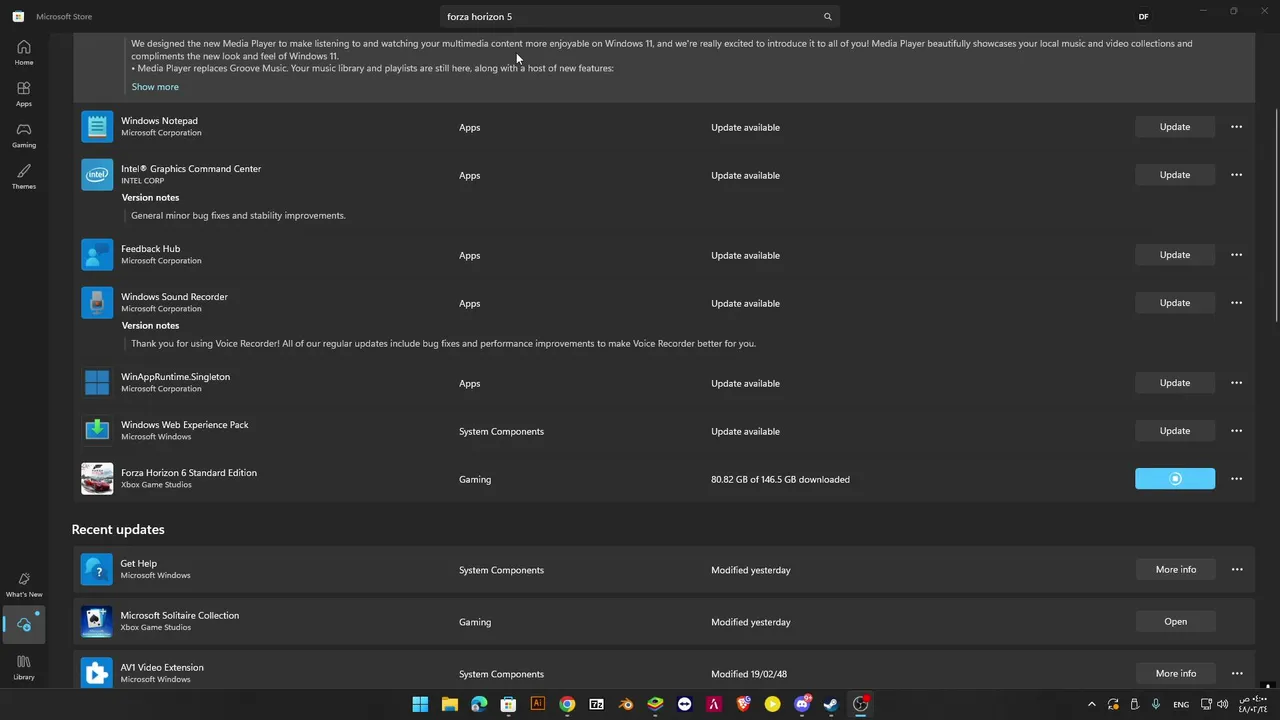Click the Forza Horizon 6 game thumbnail
The image size is (1280, 720).
(97, 479)
